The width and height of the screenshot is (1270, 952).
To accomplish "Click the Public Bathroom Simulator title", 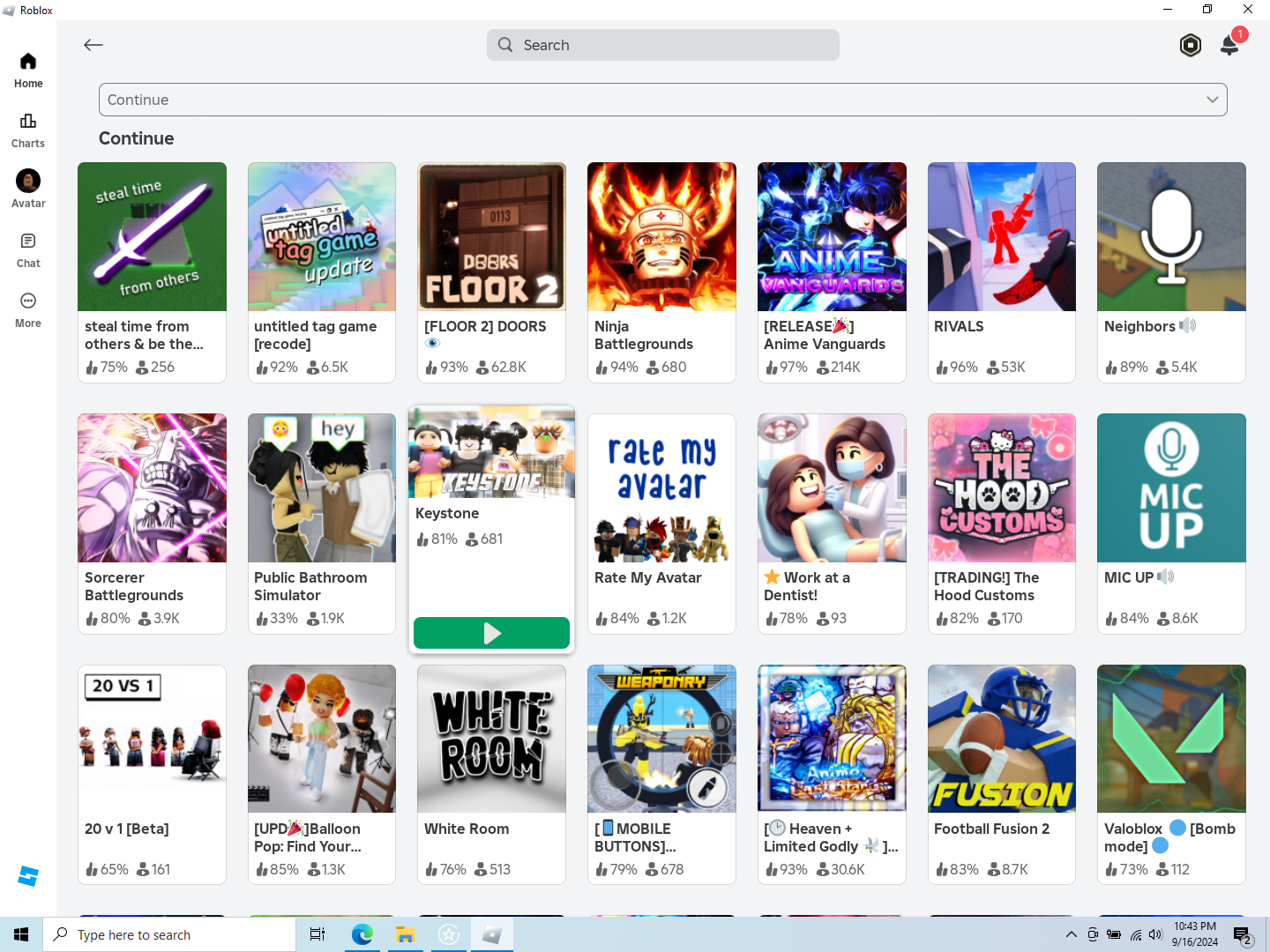I will tap(310, 586).
